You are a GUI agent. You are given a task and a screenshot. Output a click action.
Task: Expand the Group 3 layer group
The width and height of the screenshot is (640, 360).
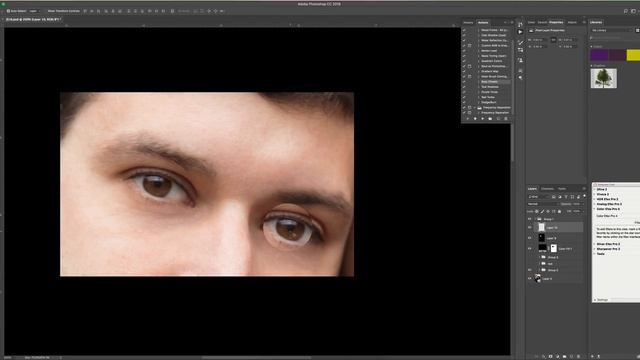point(539,257)
